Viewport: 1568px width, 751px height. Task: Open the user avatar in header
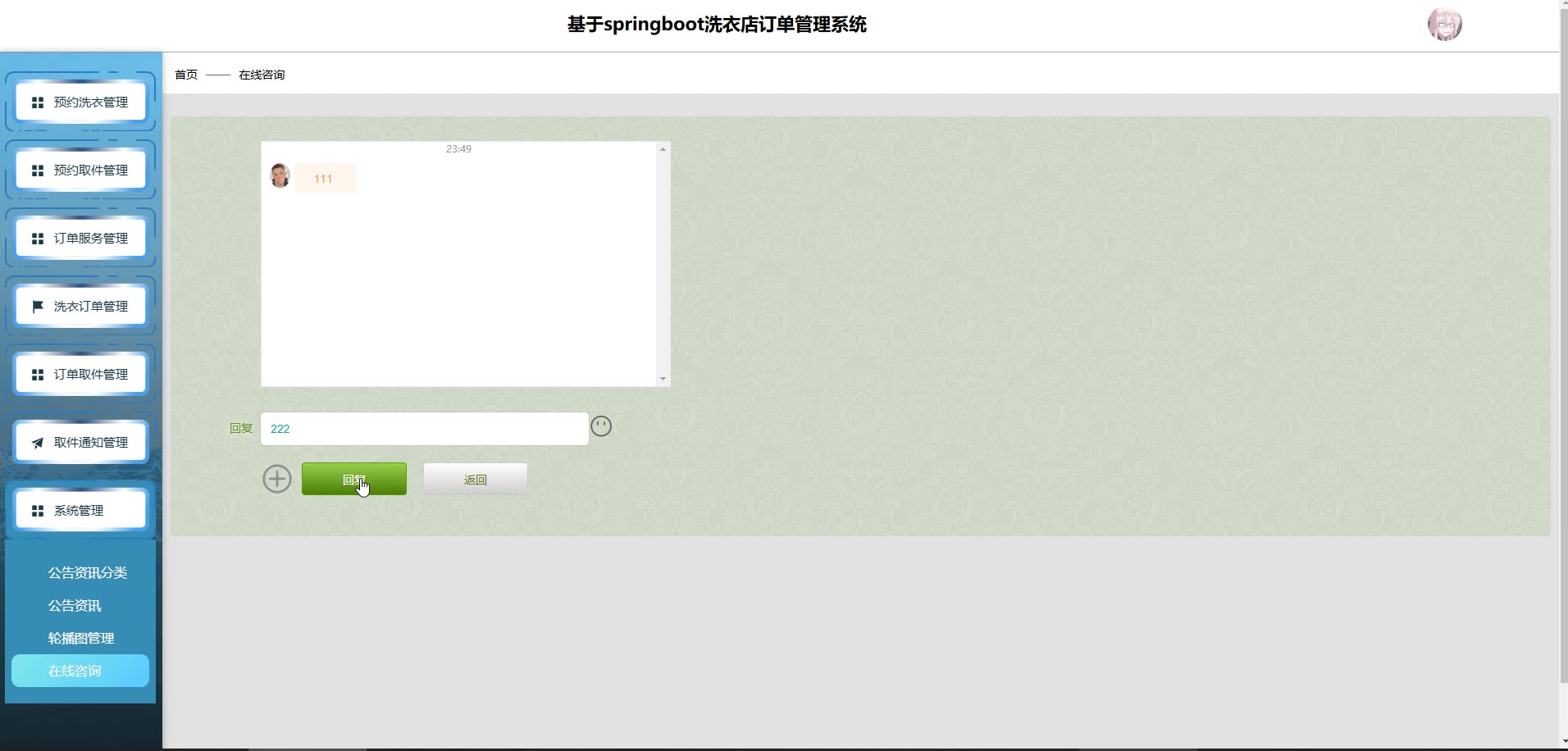(1445, 25)
